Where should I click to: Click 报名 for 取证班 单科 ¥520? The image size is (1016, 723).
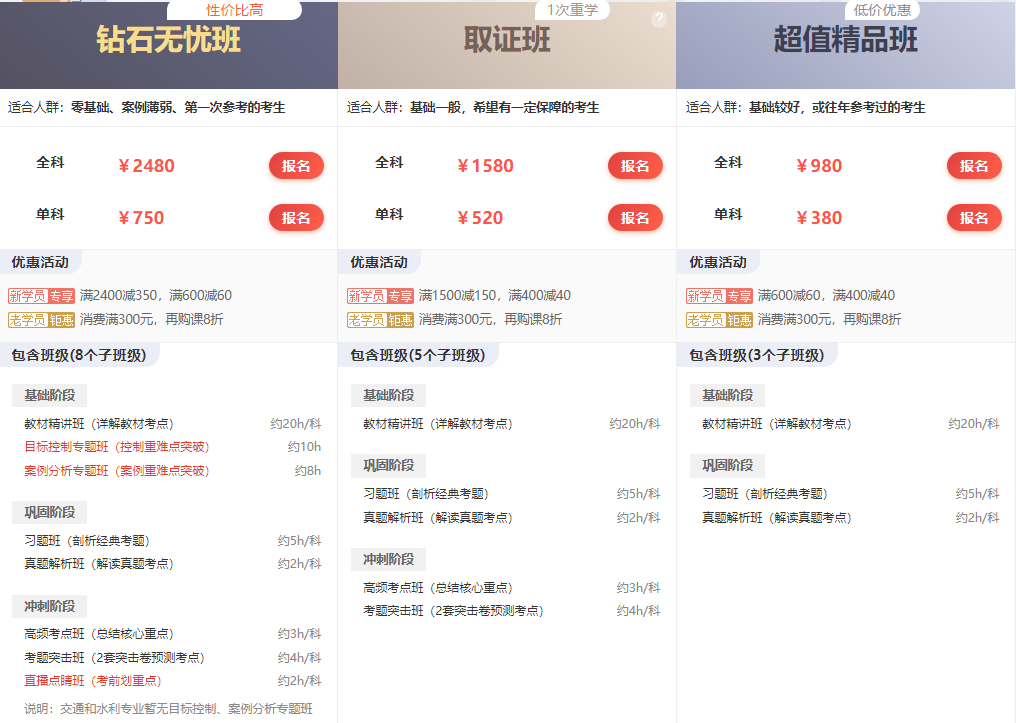coord(635,218)
